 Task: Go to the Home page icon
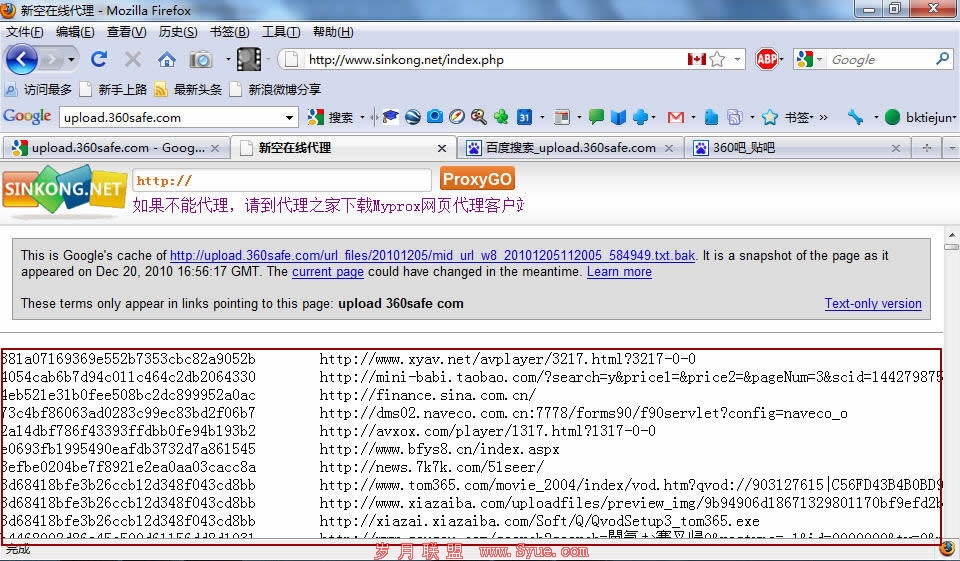(167, 59)
